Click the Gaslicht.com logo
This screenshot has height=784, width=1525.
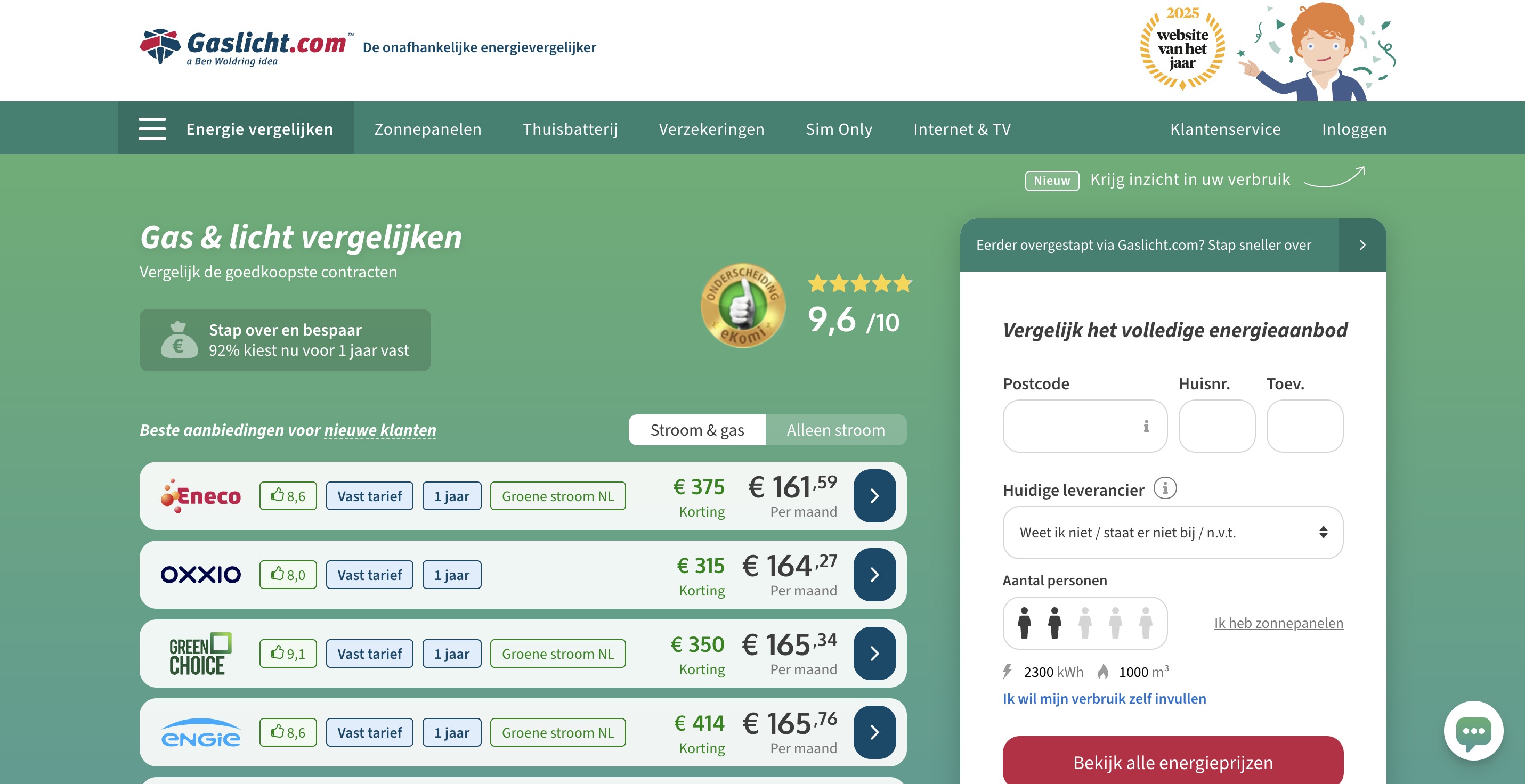click(246, 47)
